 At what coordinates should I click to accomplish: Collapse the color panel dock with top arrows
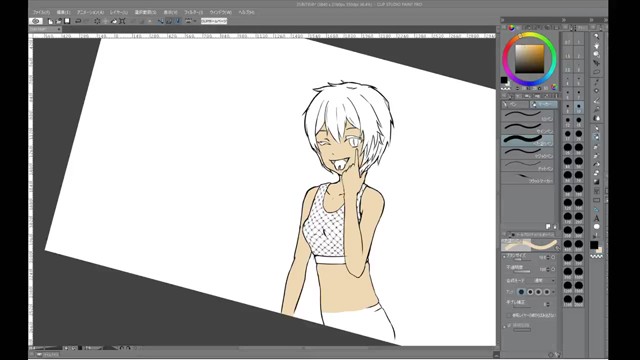coord(502,20)
